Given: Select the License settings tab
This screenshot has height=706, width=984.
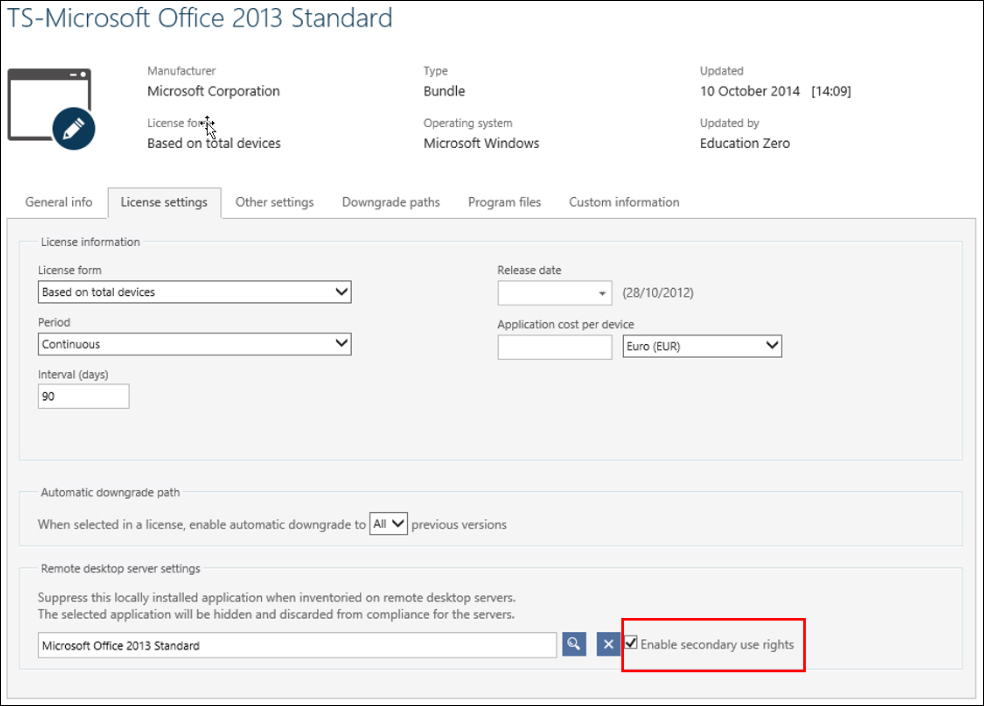Looking at the screenshot, I should tap(164, 202).
